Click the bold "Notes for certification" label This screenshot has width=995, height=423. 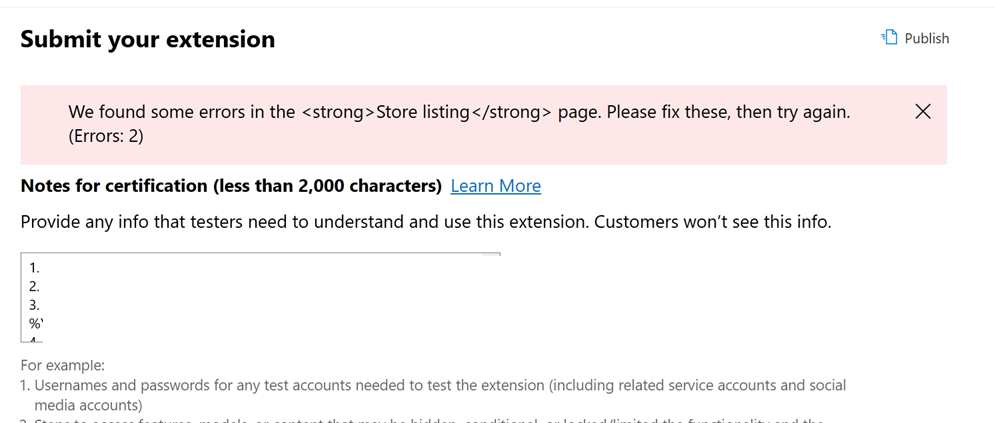(231, 186)
